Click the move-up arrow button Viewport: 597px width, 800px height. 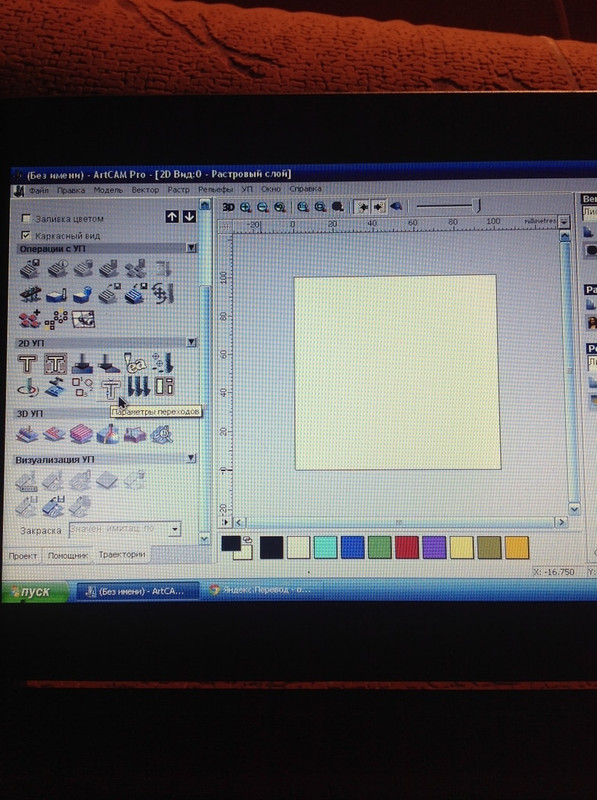[172, 216]
